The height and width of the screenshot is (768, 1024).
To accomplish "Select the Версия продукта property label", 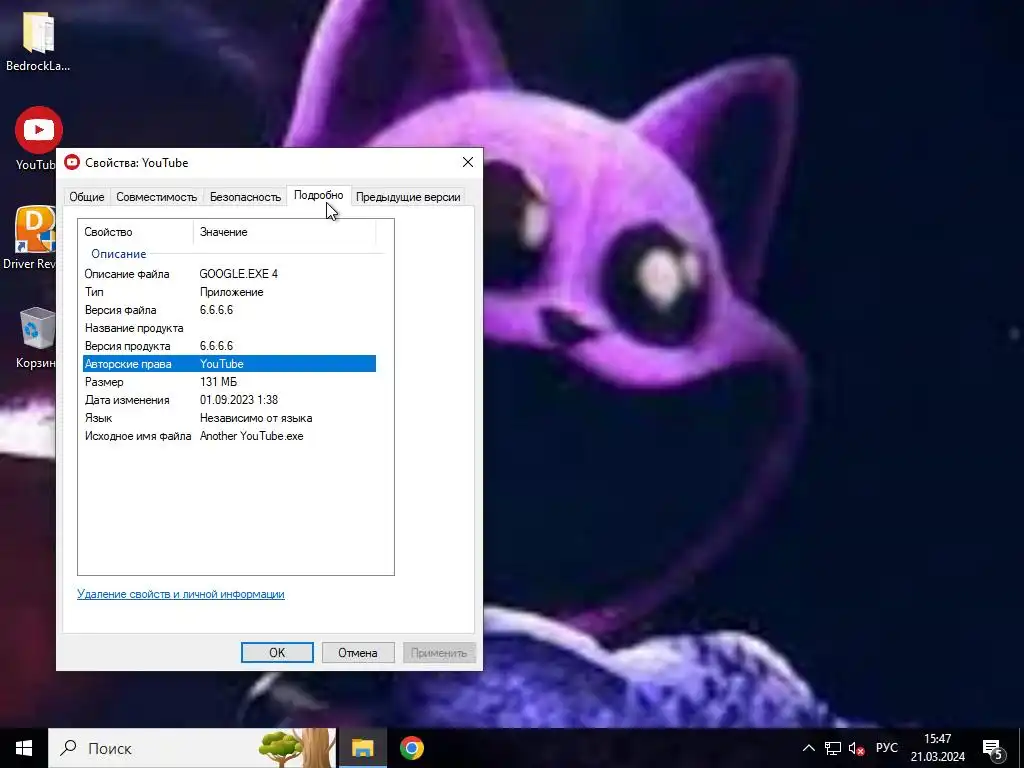I will click(127, 345).
